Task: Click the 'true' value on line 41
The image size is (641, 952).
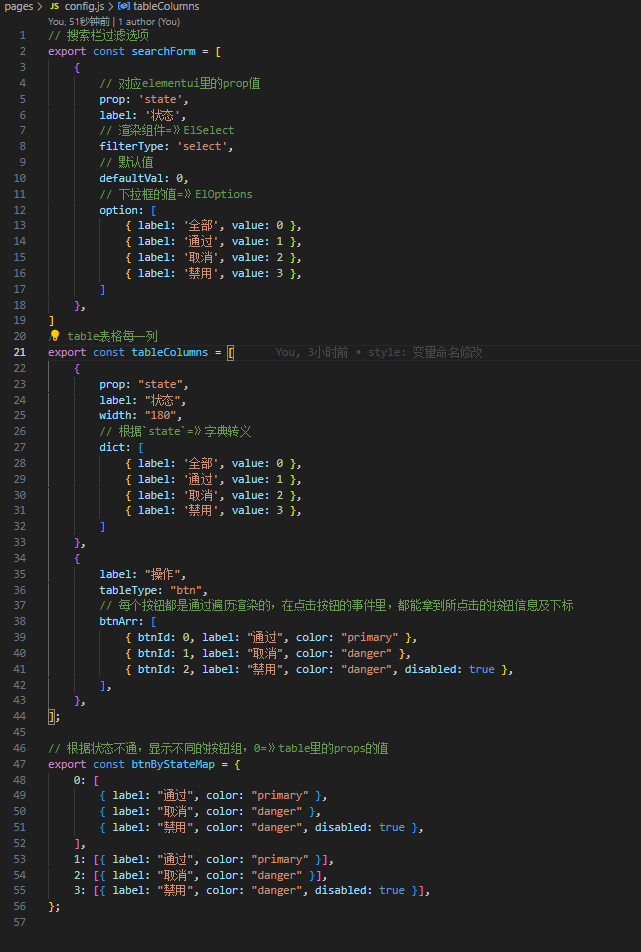Action: click(x=482, y=669)
